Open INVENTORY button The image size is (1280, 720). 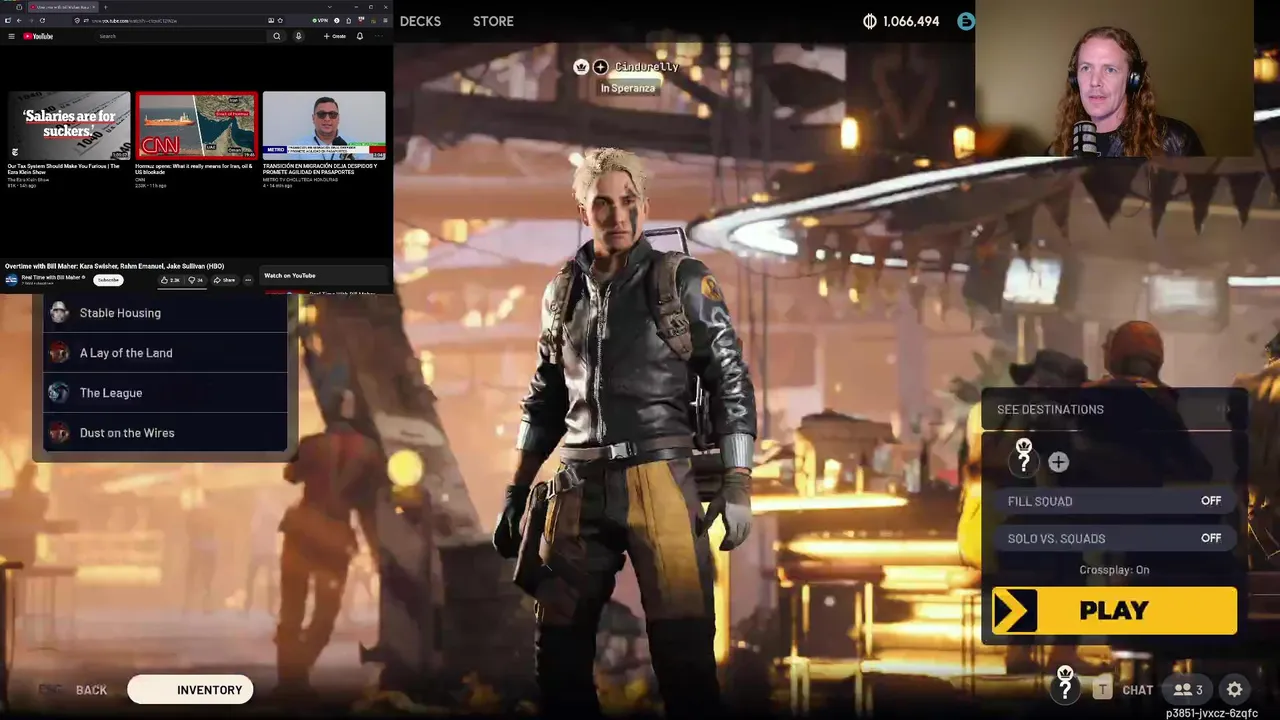click(x=190, y=690)
